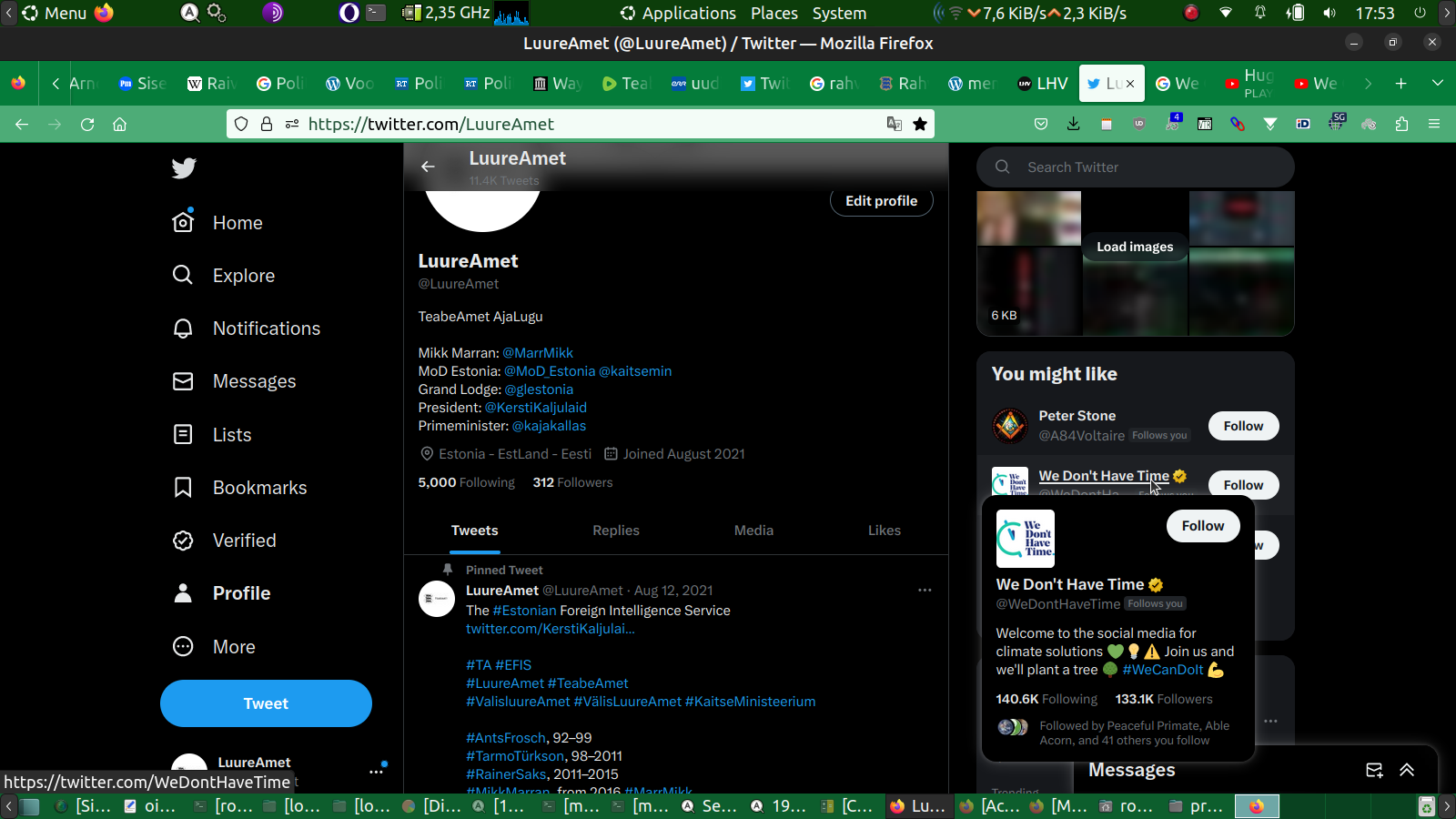Screen dimensions: 1456x819
Task: Open a new Firefox tab
Action: click(1401, 84)
